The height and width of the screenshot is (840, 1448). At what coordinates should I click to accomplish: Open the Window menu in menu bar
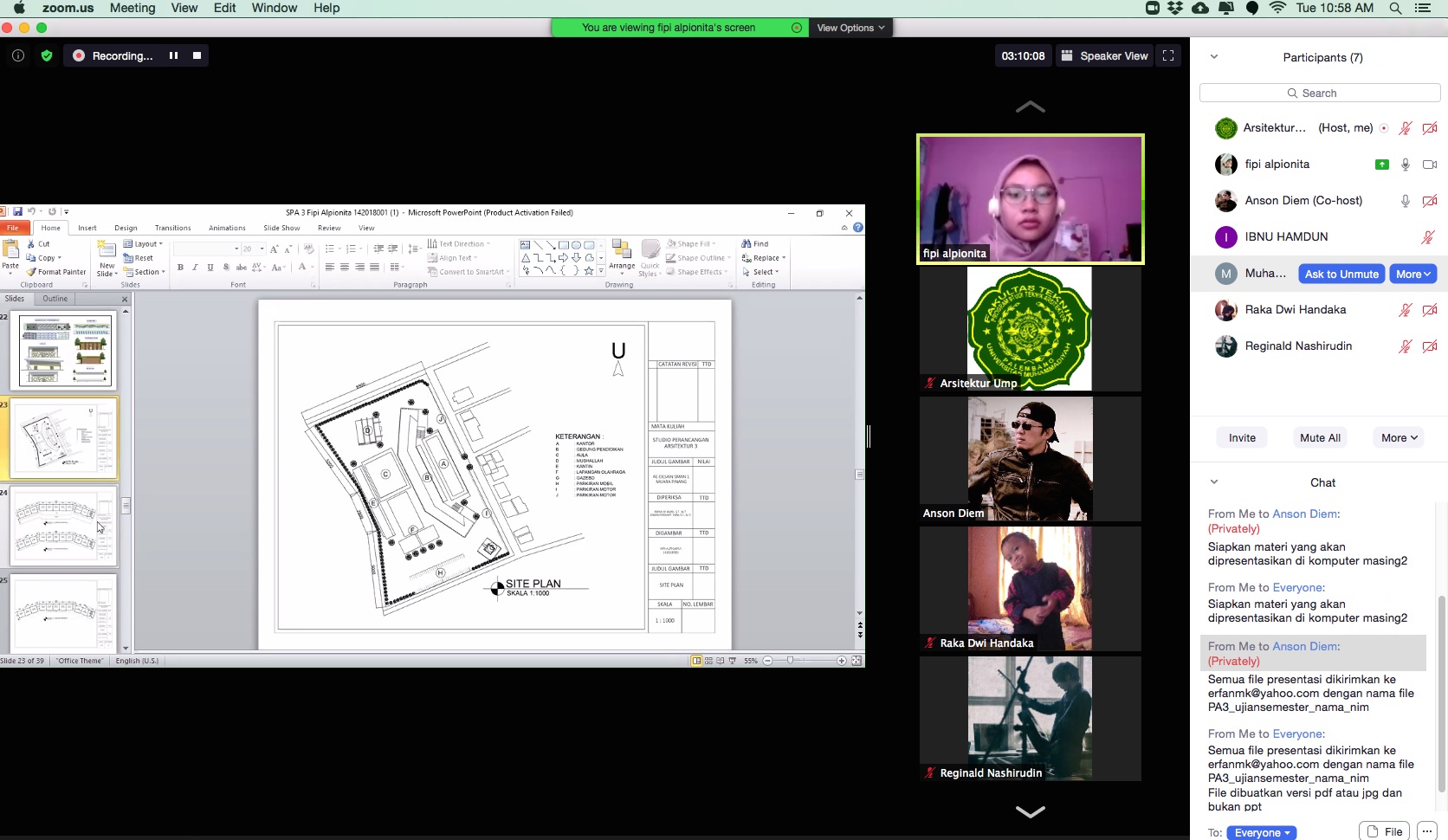[x=275, y=8]
